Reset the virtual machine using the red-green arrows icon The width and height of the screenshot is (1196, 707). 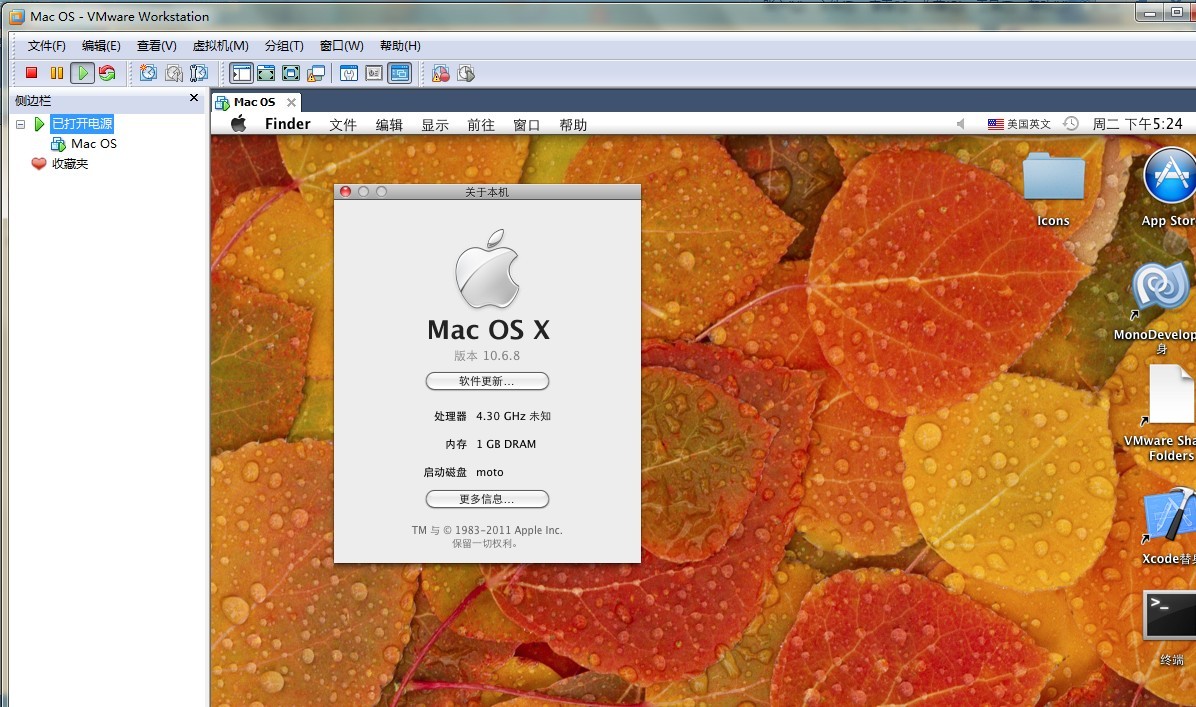pos(108,73)
